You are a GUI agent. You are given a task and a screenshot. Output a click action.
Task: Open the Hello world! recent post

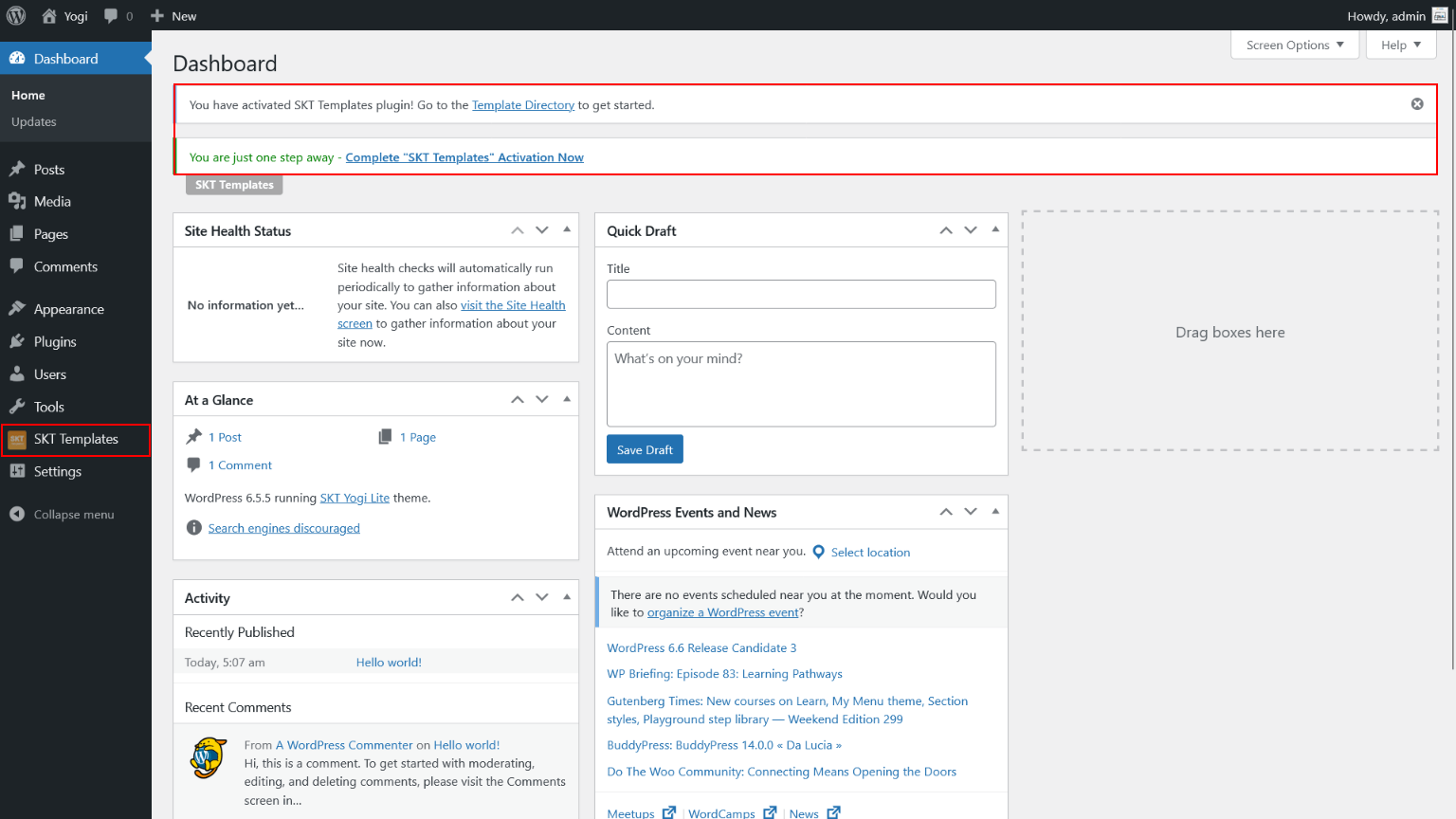point(389,663)
